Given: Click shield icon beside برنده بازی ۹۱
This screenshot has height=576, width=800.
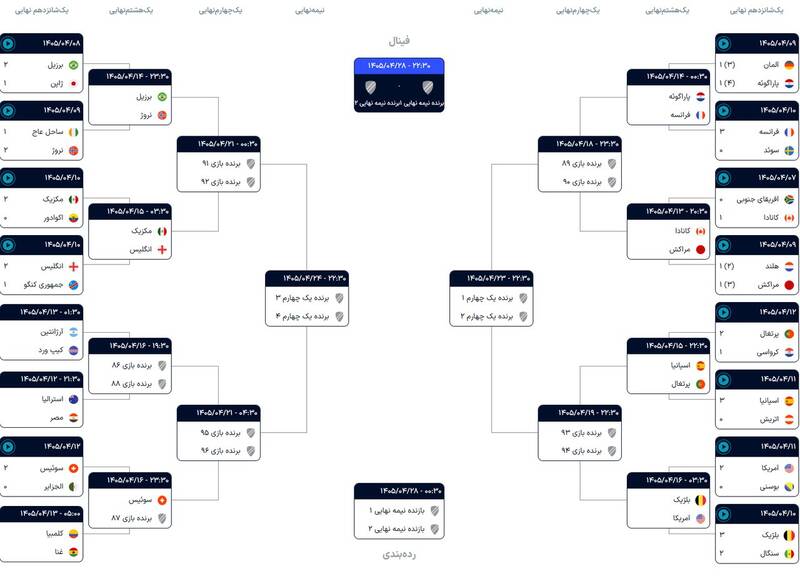Looking at the screenshot, I should point(251,164).
